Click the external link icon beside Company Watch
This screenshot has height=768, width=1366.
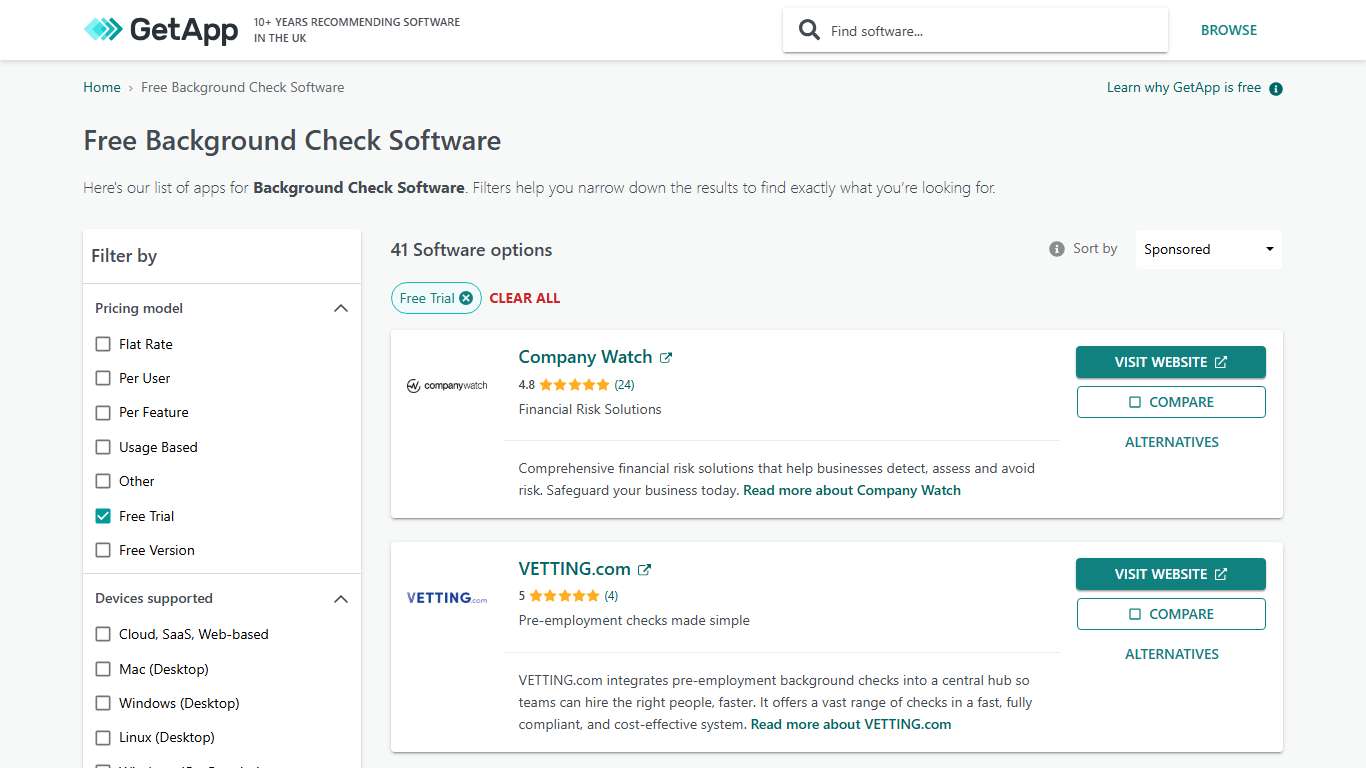pos(665,355)
